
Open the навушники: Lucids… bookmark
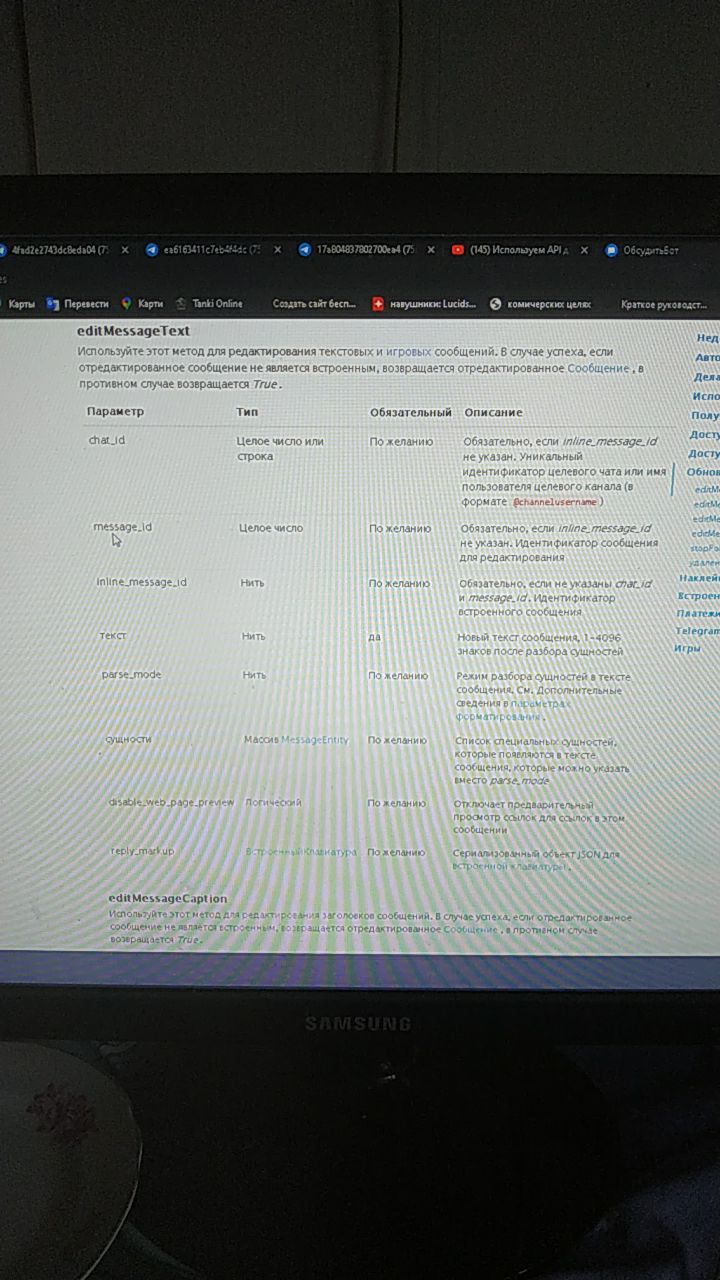click(x=425, y=304)
